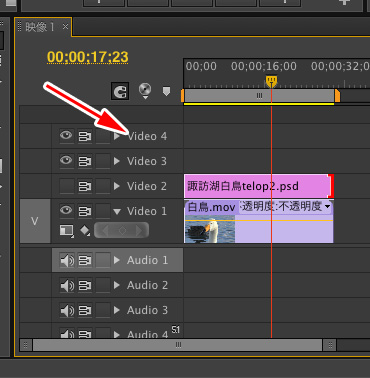Screen dimensions: 370x378
Task: Toggle track lock box on Video 1
Action: 103,211
